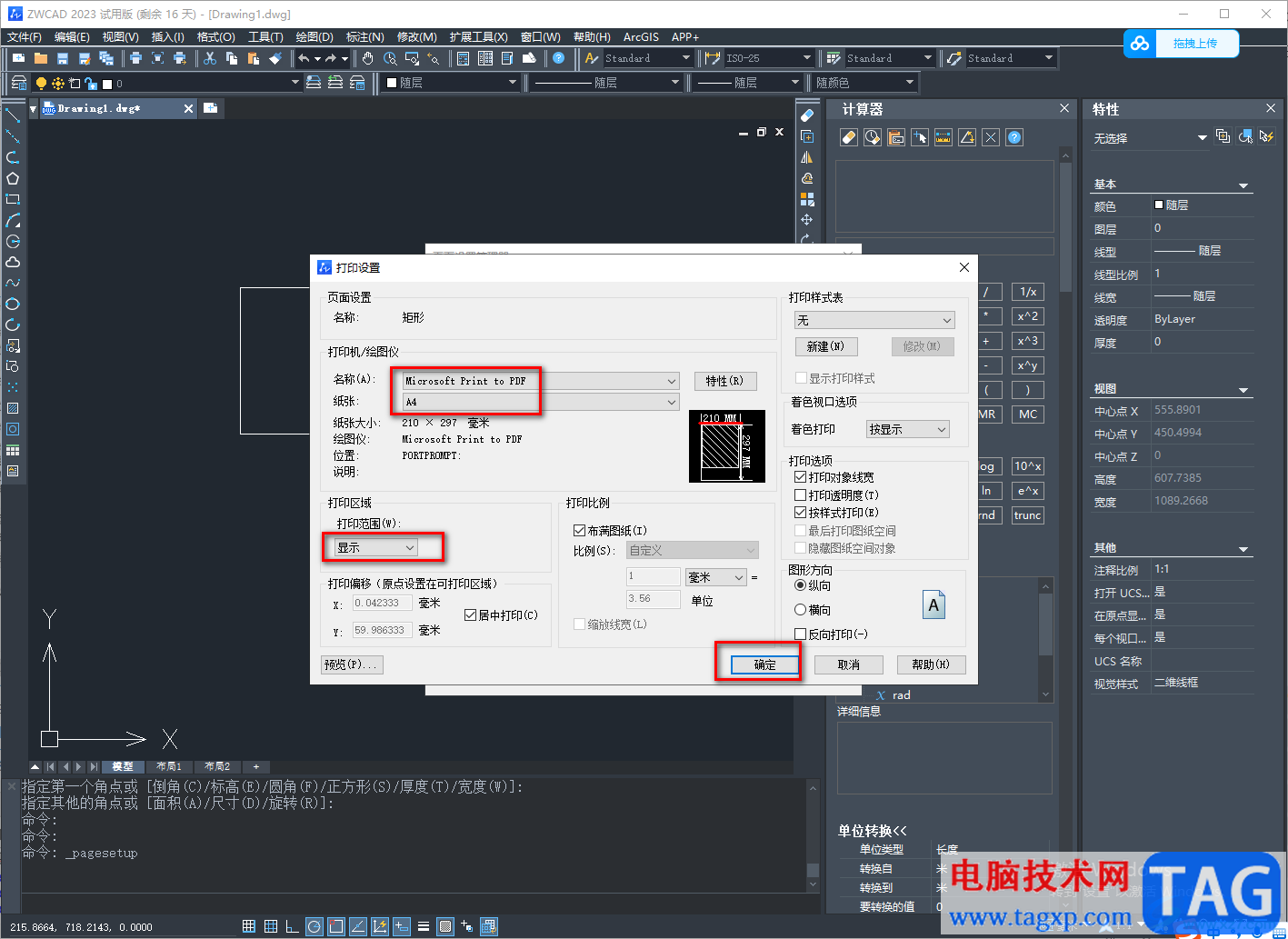
Task: Click the calculator help question icon
Action: pos(1014,137)
